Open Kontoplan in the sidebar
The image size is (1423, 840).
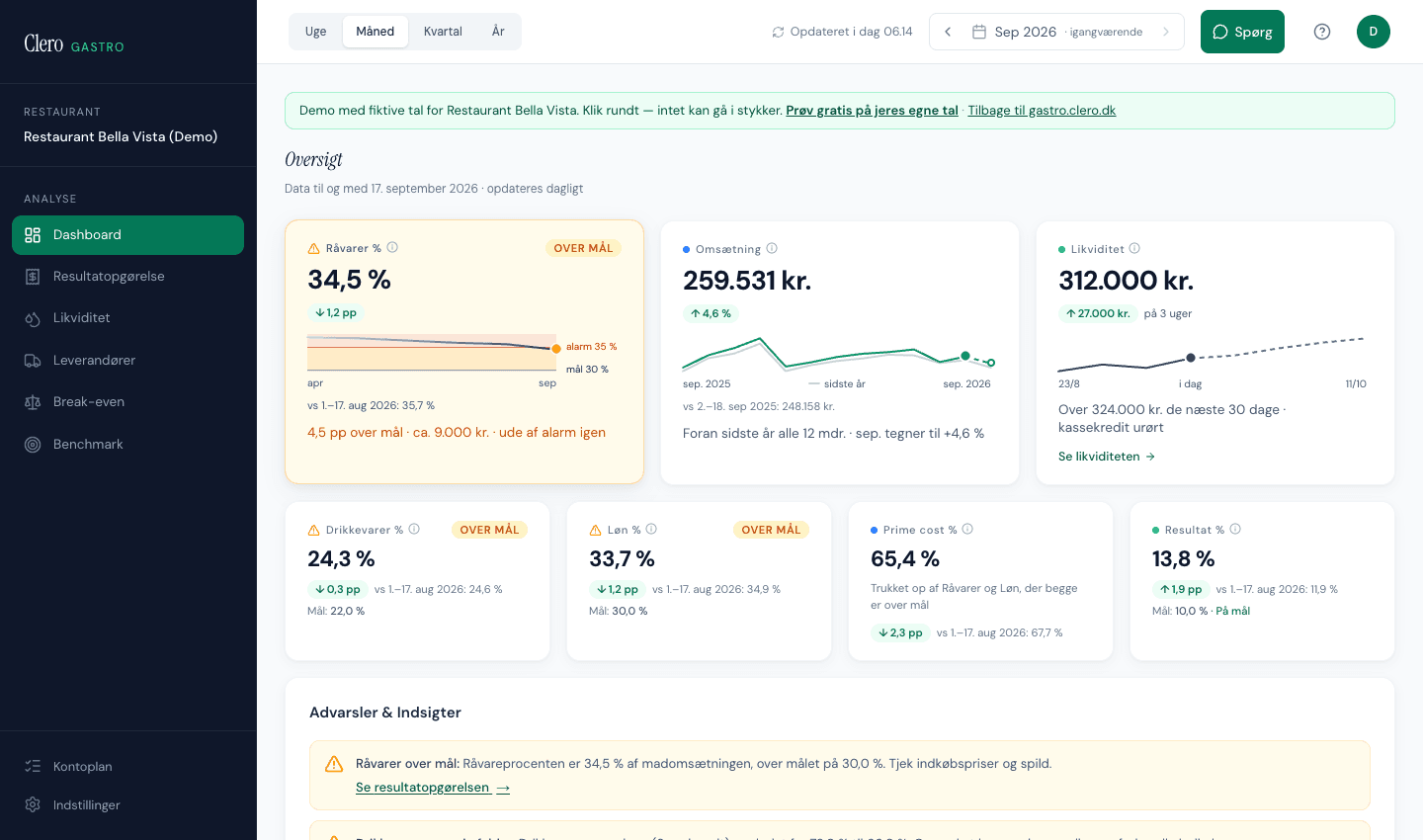[x=128, y=767]
